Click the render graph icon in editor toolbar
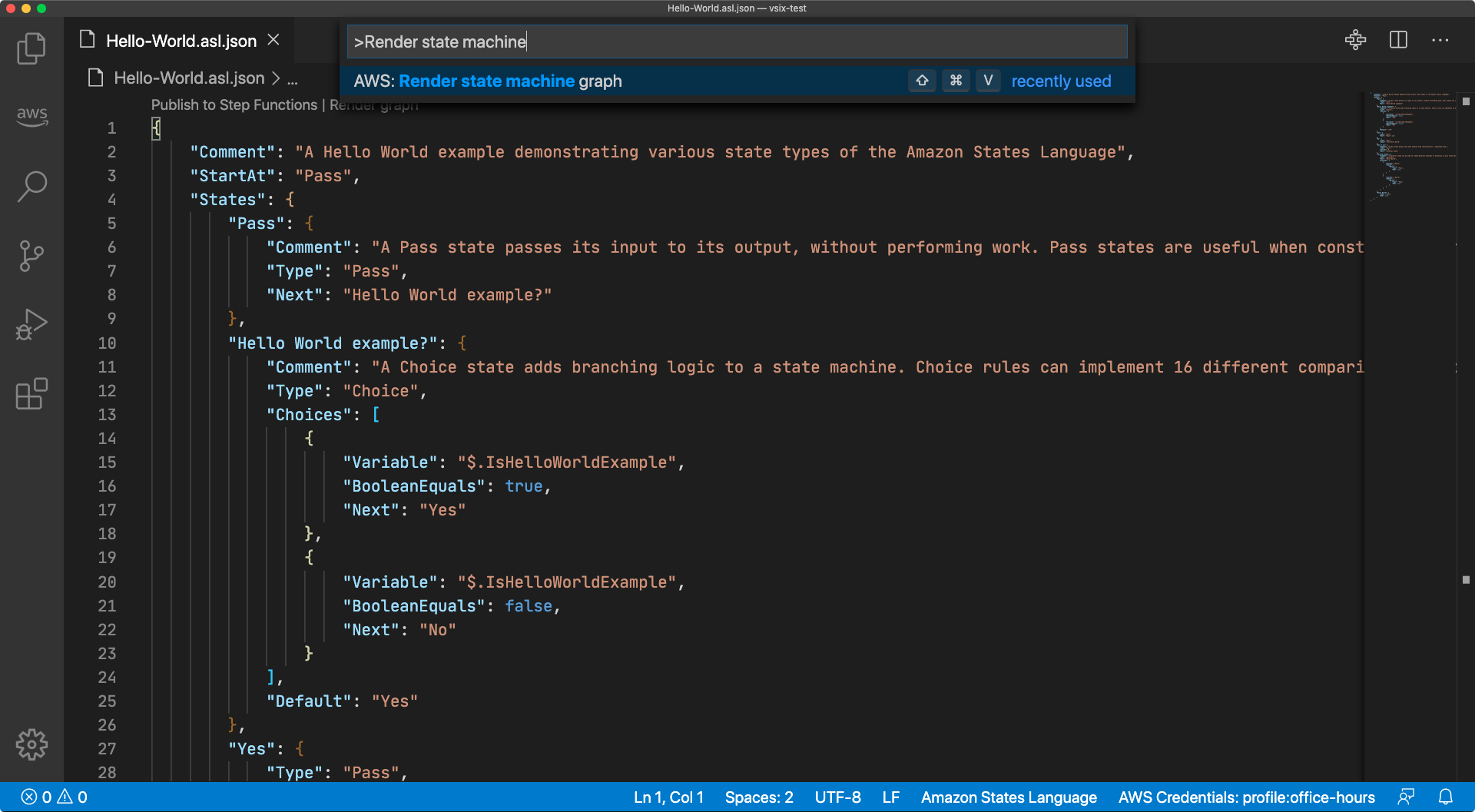The width and height of the screenshot is (1475, 812). pos(1355,40)
